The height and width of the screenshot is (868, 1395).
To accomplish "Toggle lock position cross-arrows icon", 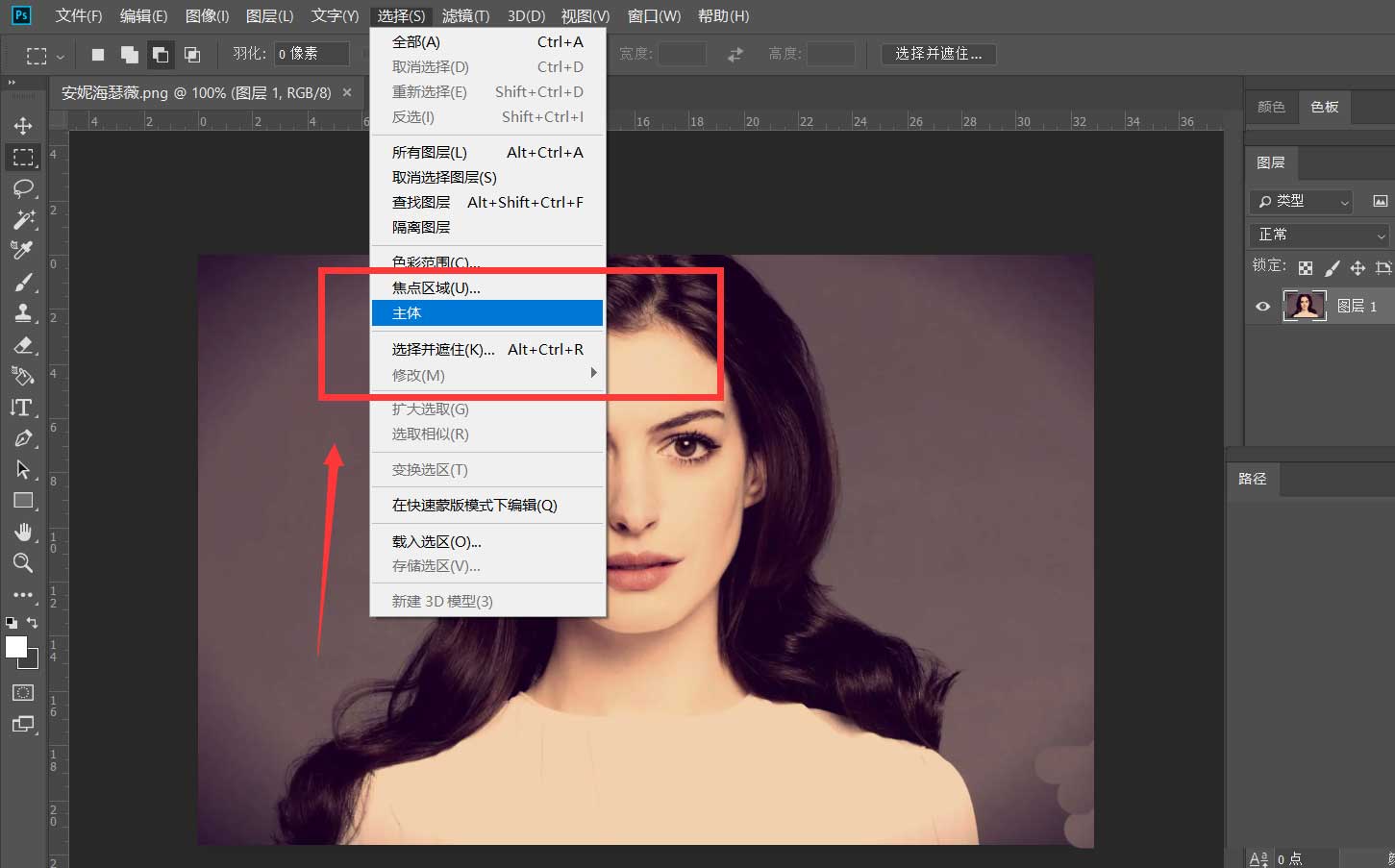I will [1358, 268].
